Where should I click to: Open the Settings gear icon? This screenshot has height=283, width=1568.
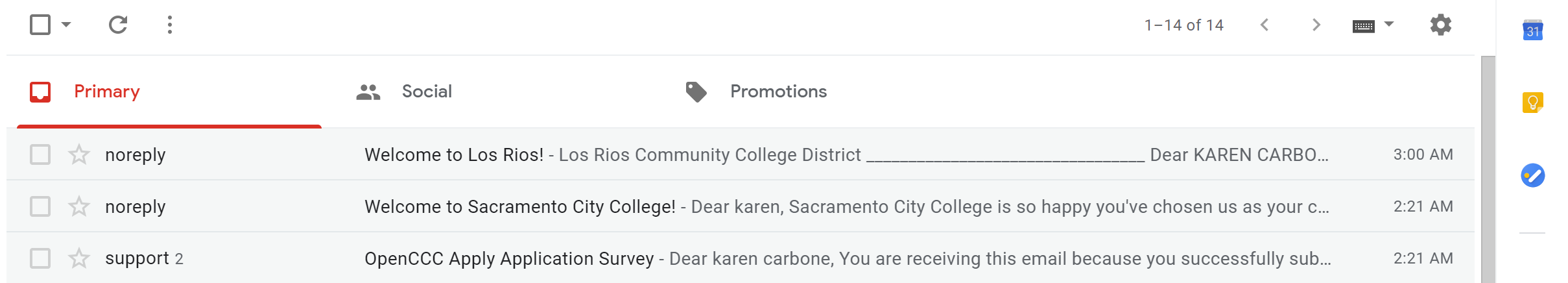pyautogui.click(x=1440, y=25)
